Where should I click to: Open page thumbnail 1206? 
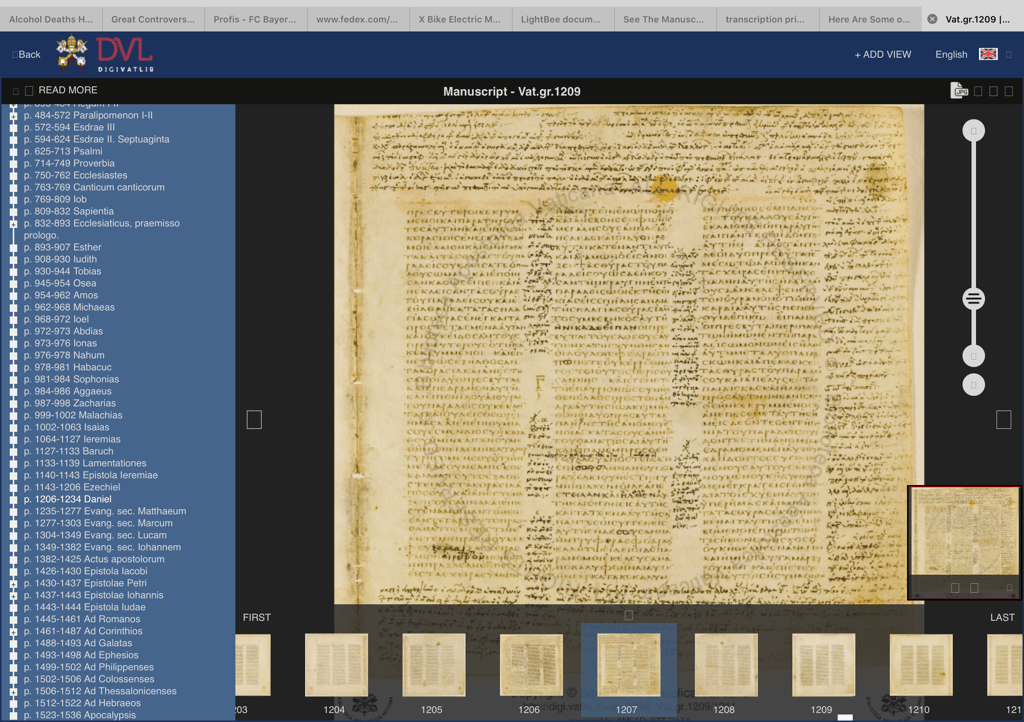[531, 665]
